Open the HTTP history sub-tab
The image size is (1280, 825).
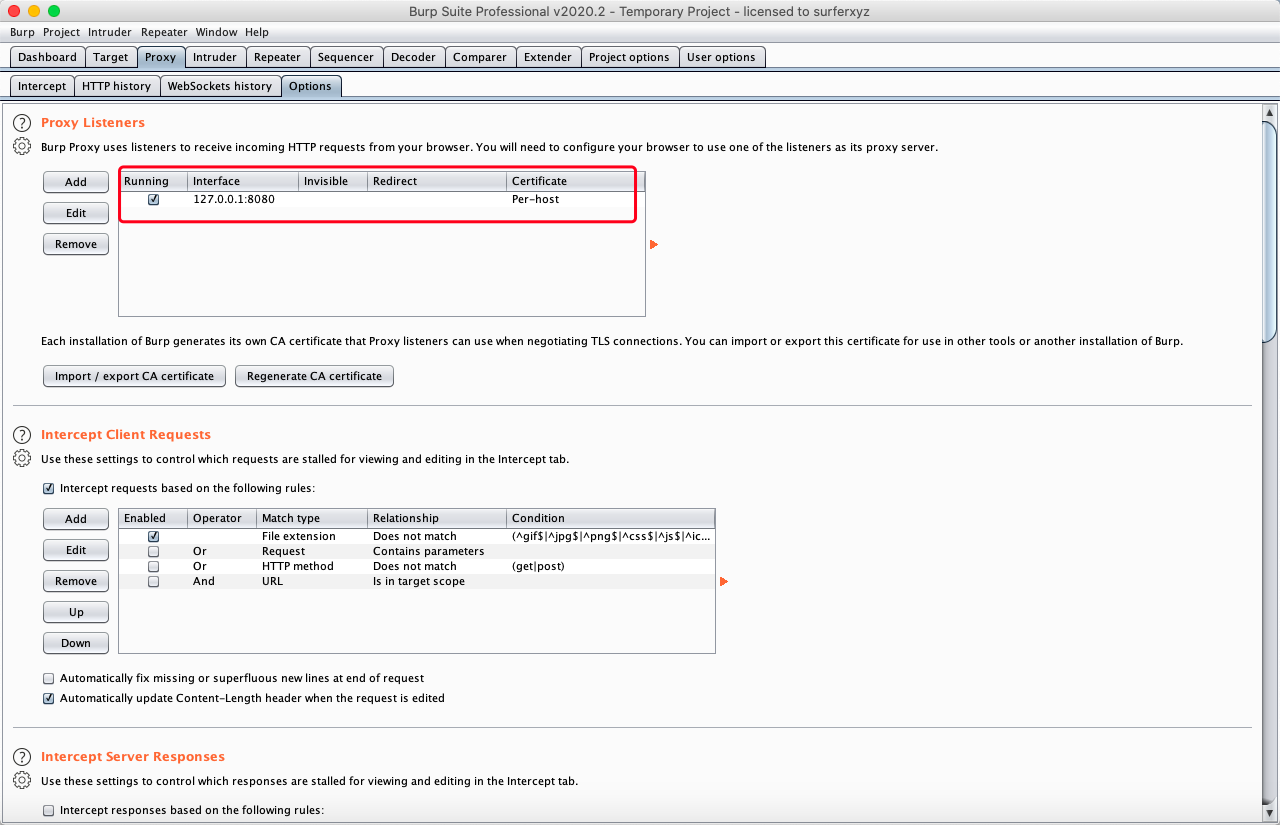[x=116, y=86]
